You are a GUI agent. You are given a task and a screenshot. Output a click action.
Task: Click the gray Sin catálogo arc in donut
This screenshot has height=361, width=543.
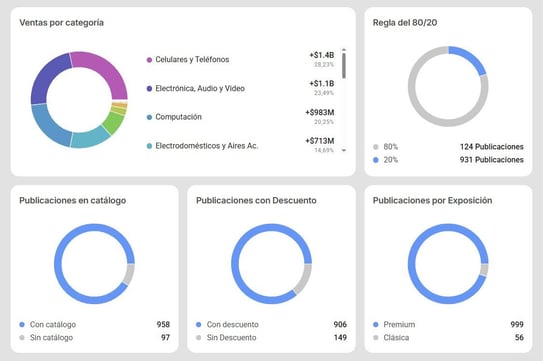pyautogui.click(x=130, y=274)
